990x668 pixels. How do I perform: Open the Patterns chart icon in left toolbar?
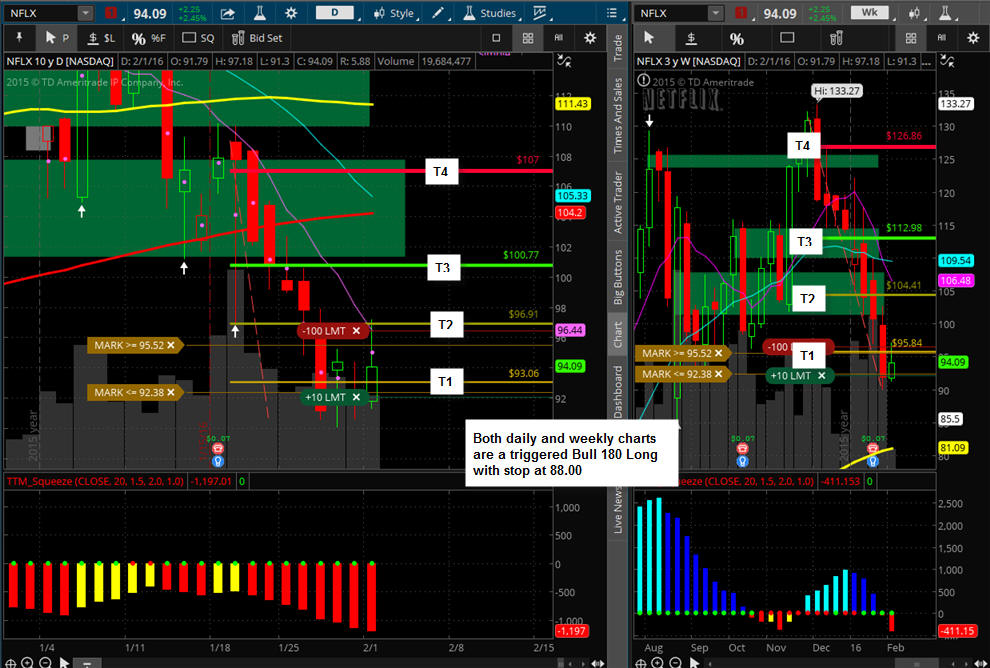540,13
